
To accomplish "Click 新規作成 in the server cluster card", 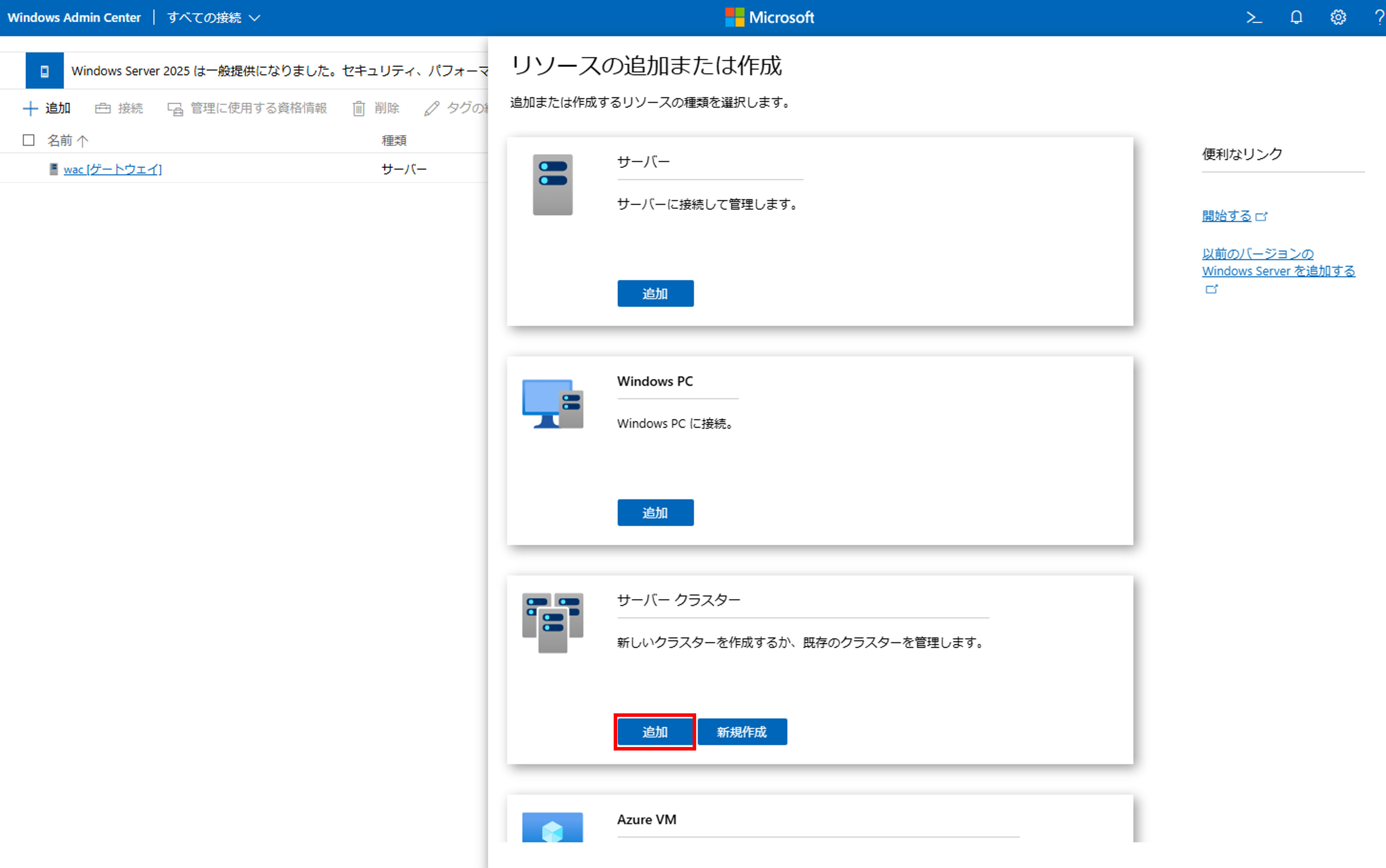I will coord(741,732).
